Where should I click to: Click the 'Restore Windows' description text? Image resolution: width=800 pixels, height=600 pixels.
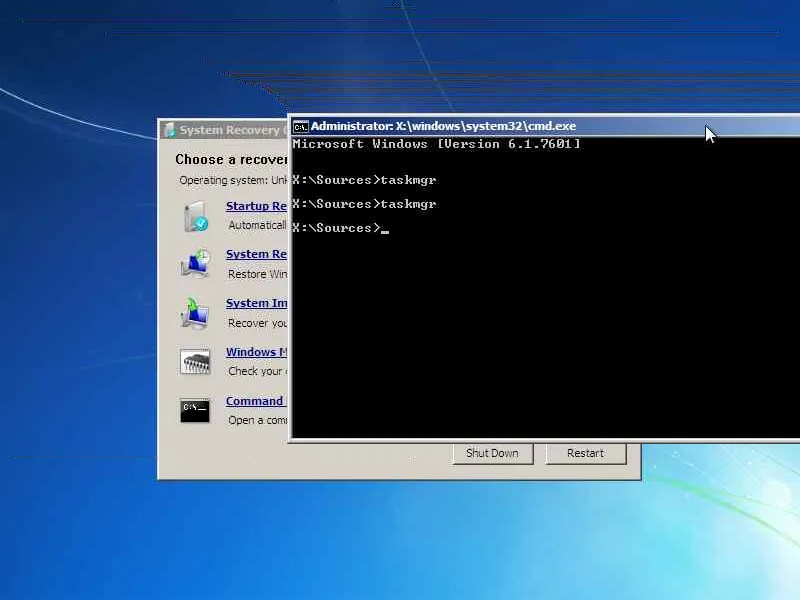pos(257,274)
